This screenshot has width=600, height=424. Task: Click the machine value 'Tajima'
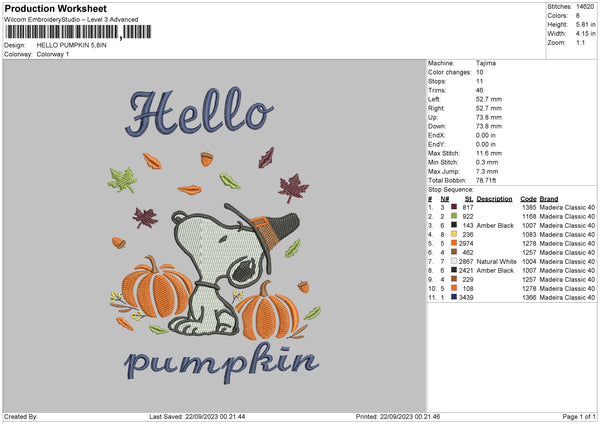pos(486,63)
